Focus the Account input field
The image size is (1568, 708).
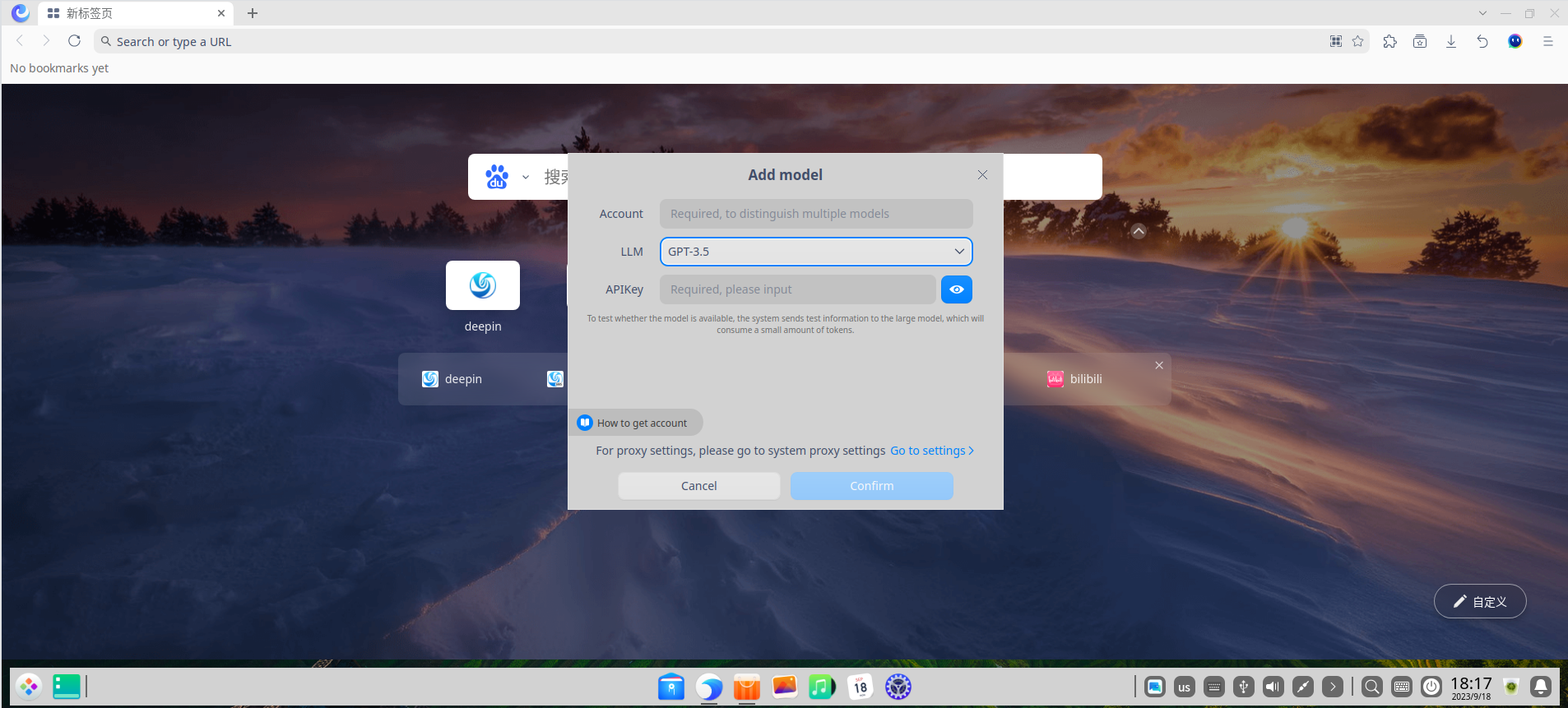(816, 214)
